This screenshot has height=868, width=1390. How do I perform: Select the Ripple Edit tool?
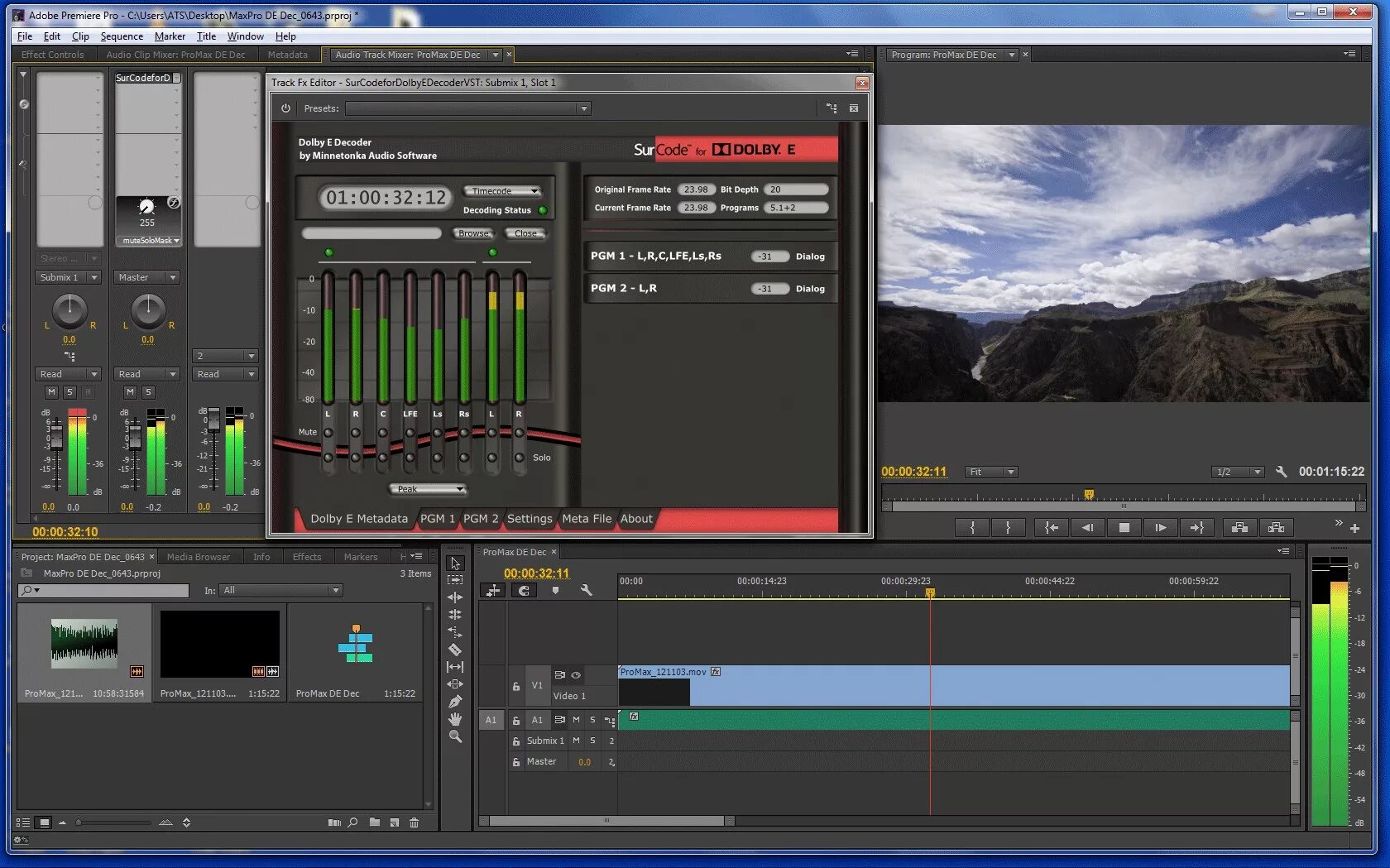pyautogui.click(x=455, y=597)
